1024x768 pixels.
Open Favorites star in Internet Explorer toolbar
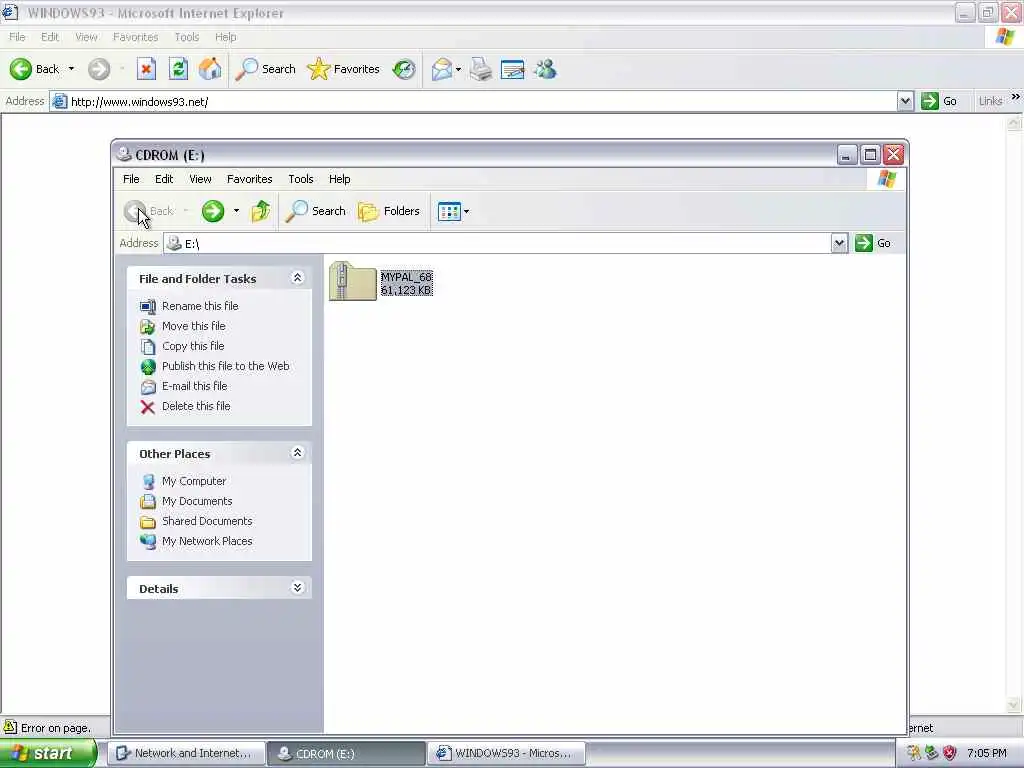[x=343, y=69]
